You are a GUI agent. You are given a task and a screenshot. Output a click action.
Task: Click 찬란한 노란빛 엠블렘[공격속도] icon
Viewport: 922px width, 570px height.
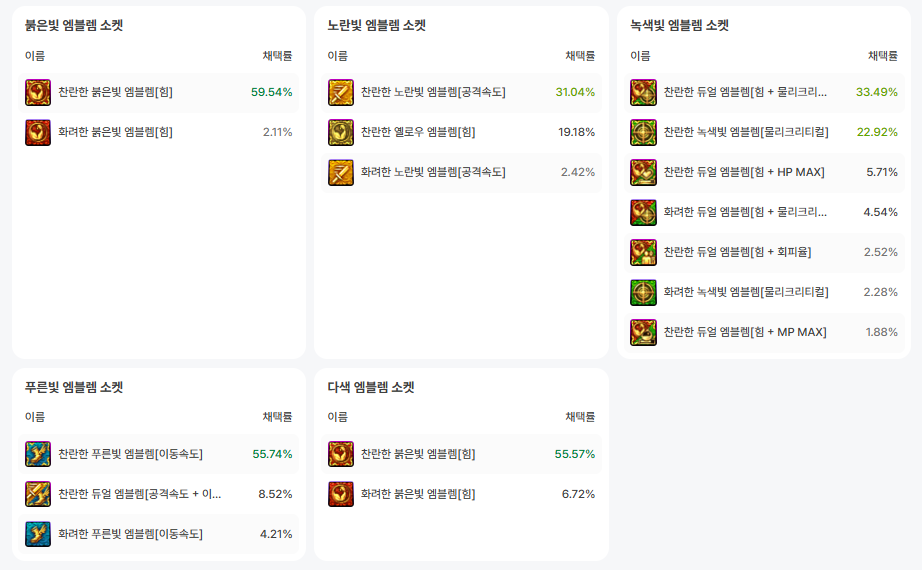[341, 92]
